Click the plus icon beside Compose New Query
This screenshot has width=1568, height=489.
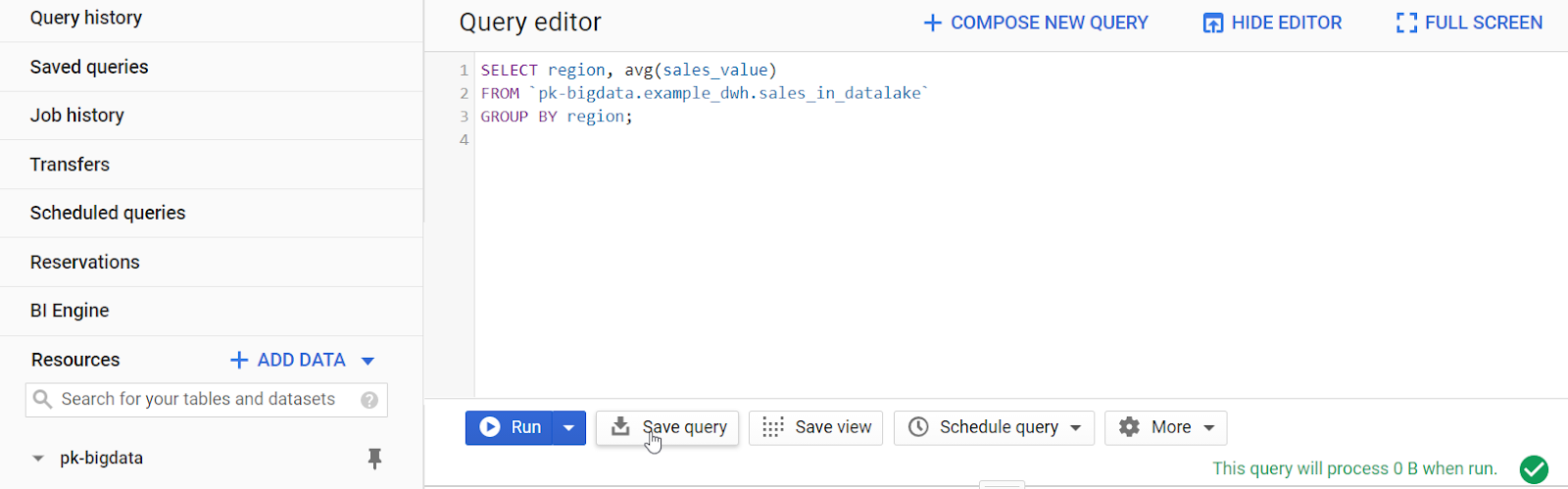click(x=932, y=23)
